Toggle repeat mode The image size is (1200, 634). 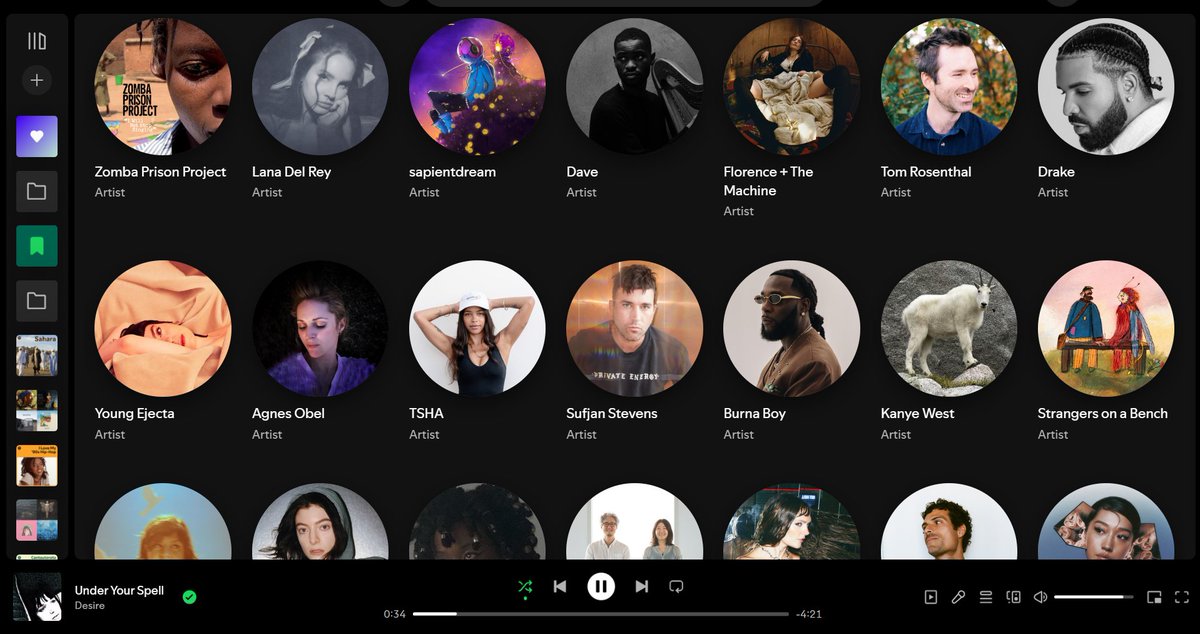coord(676,587)
